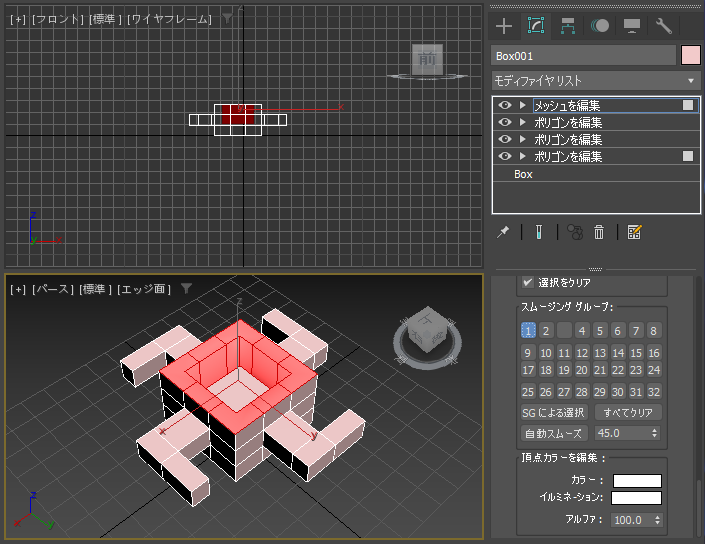Toggle smoothing group 4 button
This screenshot has width=705, height=544.
point(582,331)
